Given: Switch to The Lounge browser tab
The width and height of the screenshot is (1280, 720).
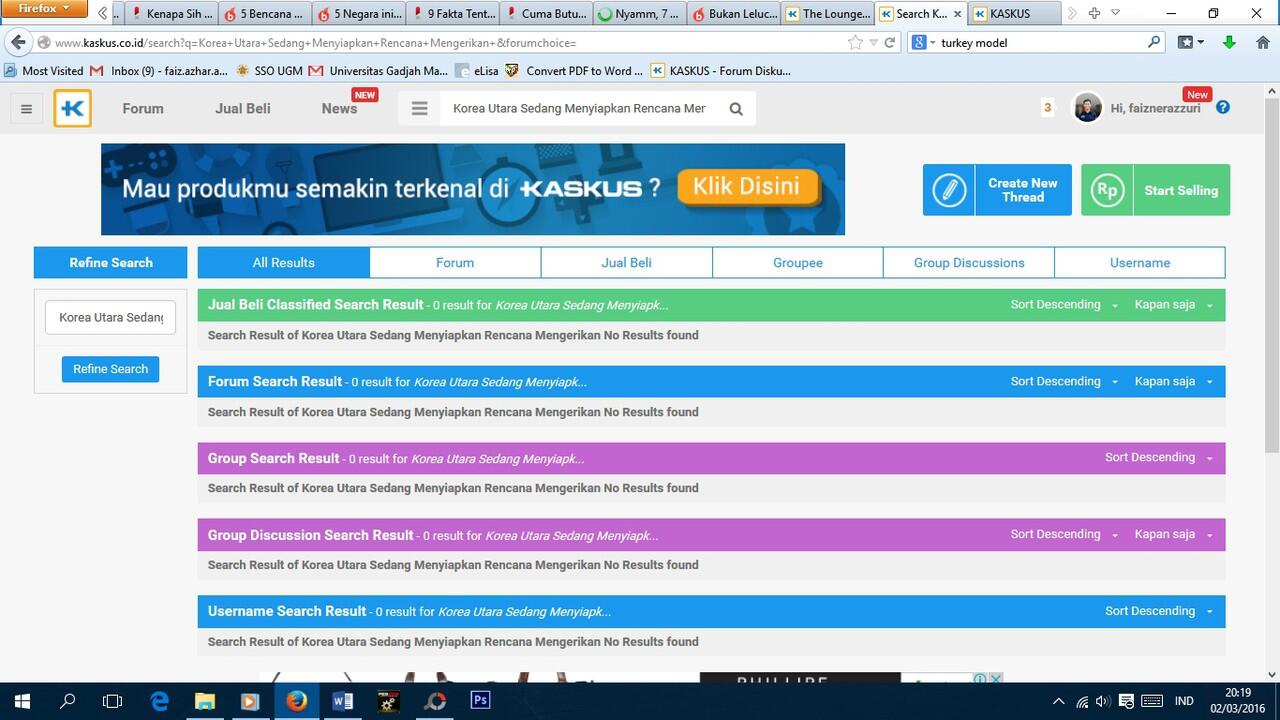Looking at the screenshot, I should (x=828, y=14).
